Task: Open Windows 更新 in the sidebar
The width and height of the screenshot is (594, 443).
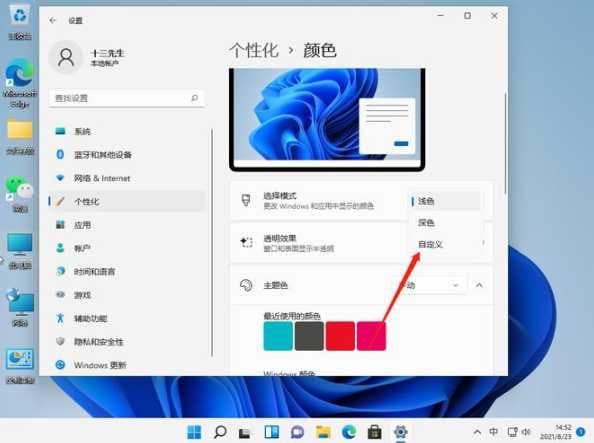Action: coord(127,365)
